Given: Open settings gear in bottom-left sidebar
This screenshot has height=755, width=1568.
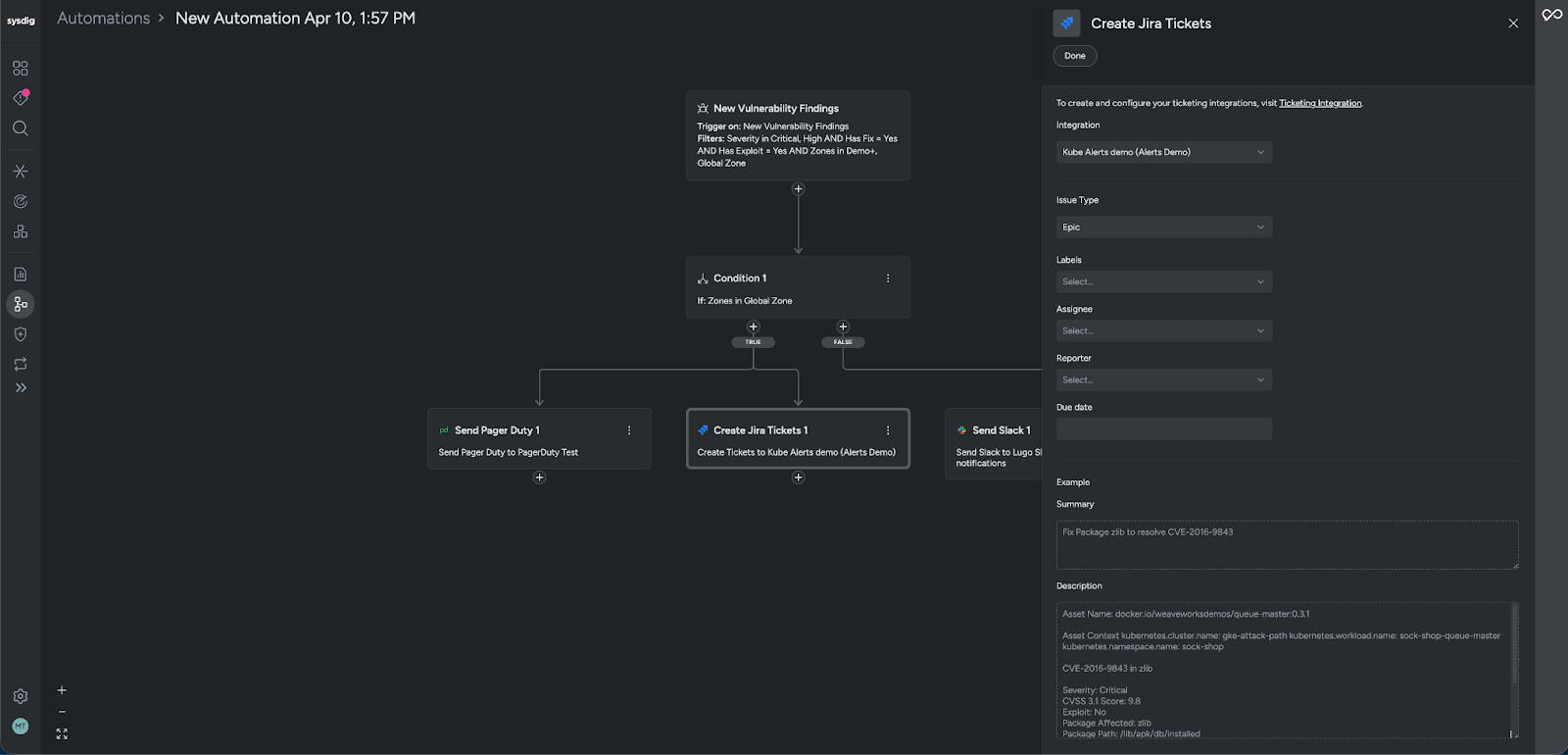Looking at the screenshot, I should pos(21,696).
